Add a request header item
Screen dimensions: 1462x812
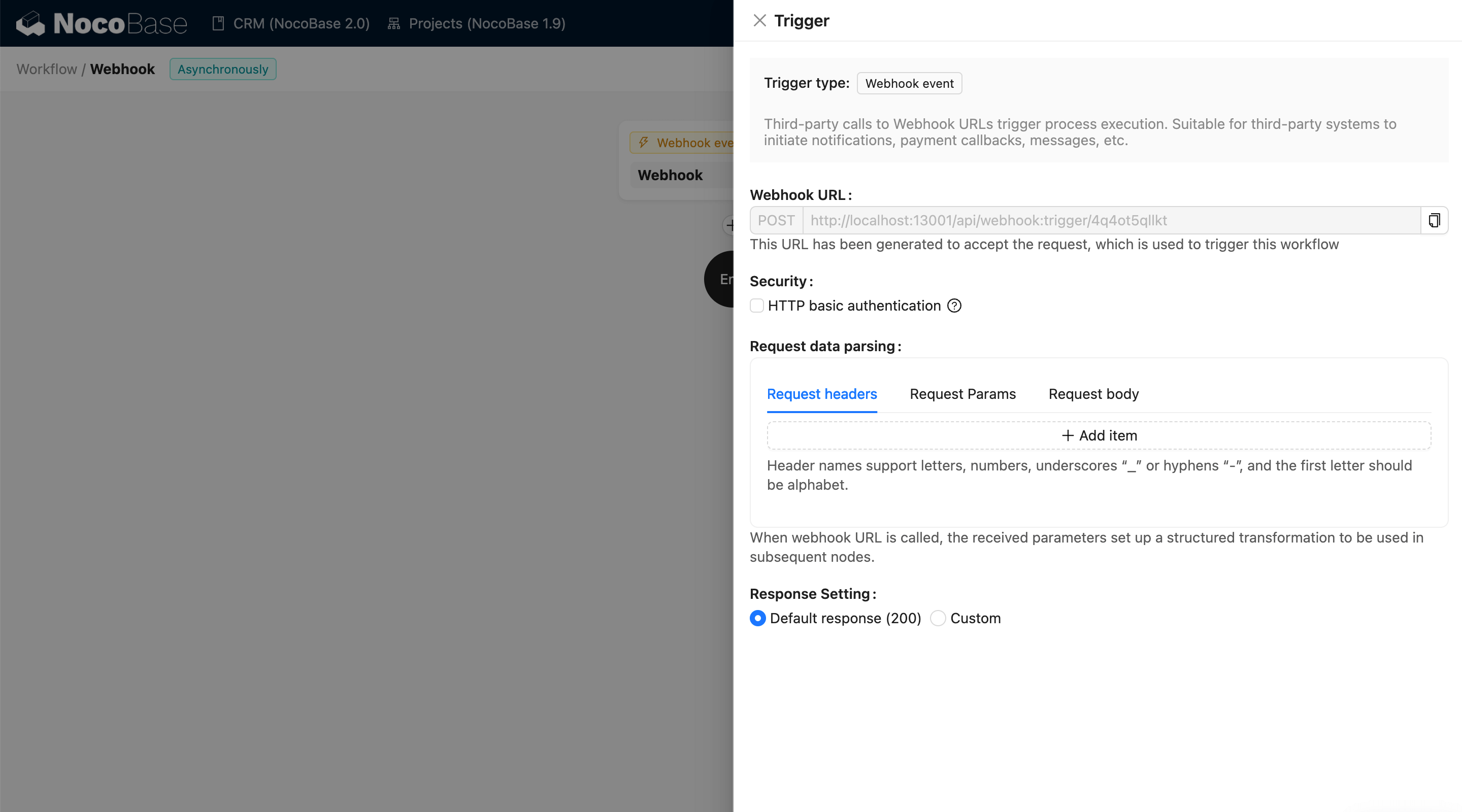tap(1099, 435)
